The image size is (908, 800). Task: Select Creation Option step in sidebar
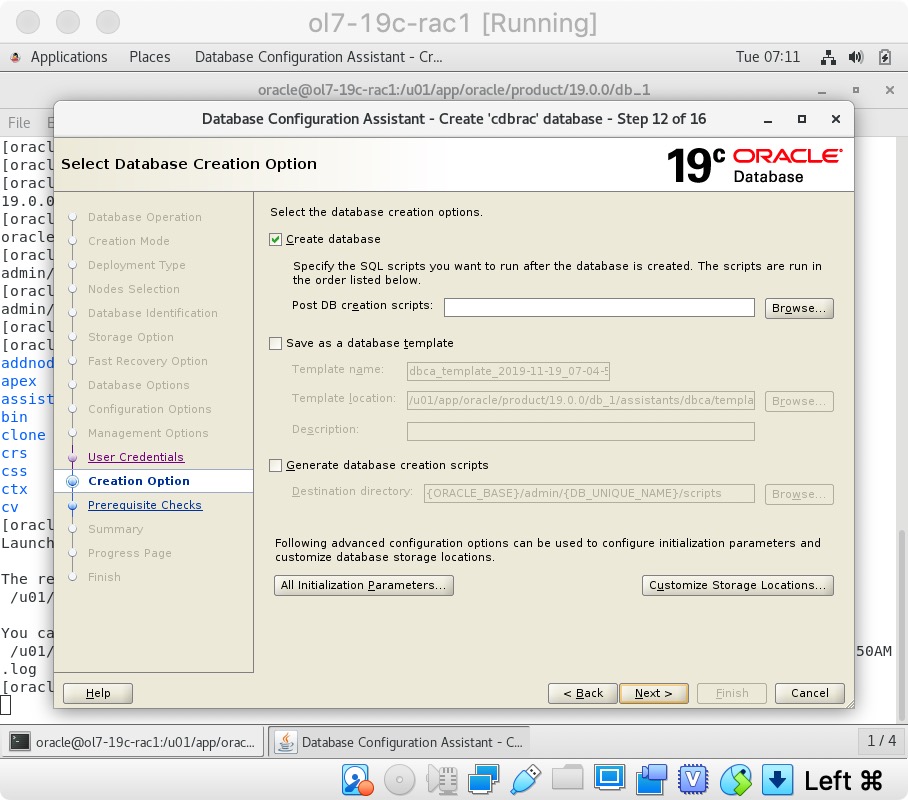click(x=138, y=481)
